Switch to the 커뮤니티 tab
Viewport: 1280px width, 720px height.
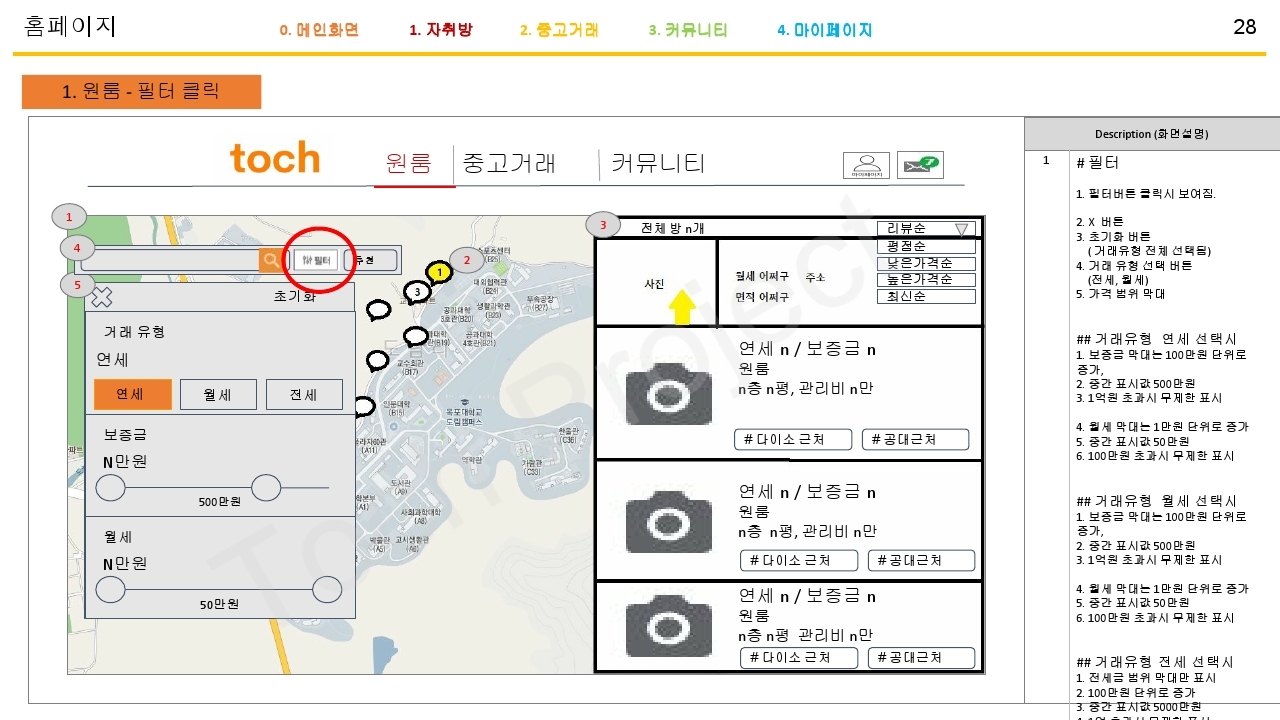(658, 163)
